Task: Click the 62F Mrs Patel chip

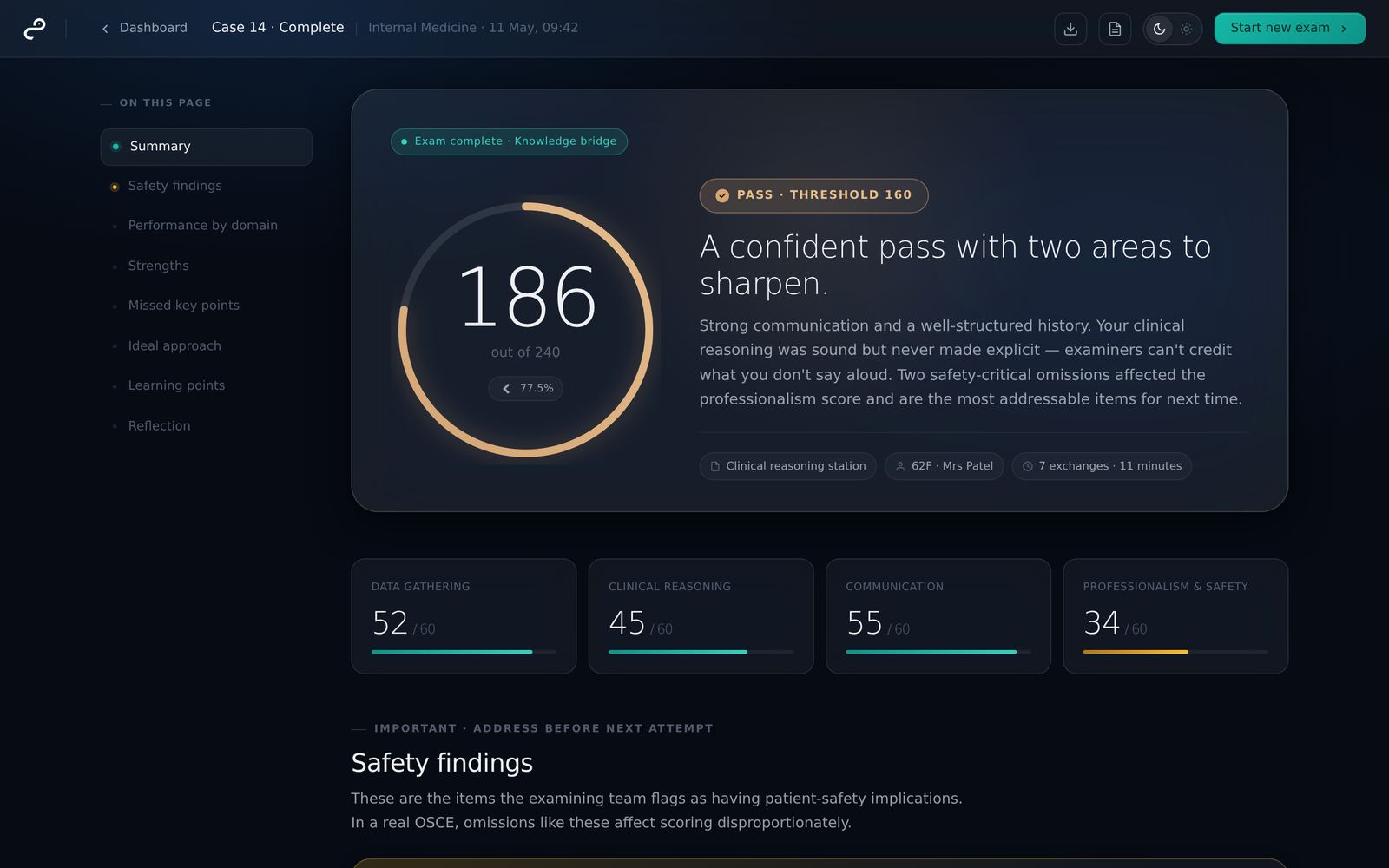Action: pyautogui.click(x=944, y=466)
